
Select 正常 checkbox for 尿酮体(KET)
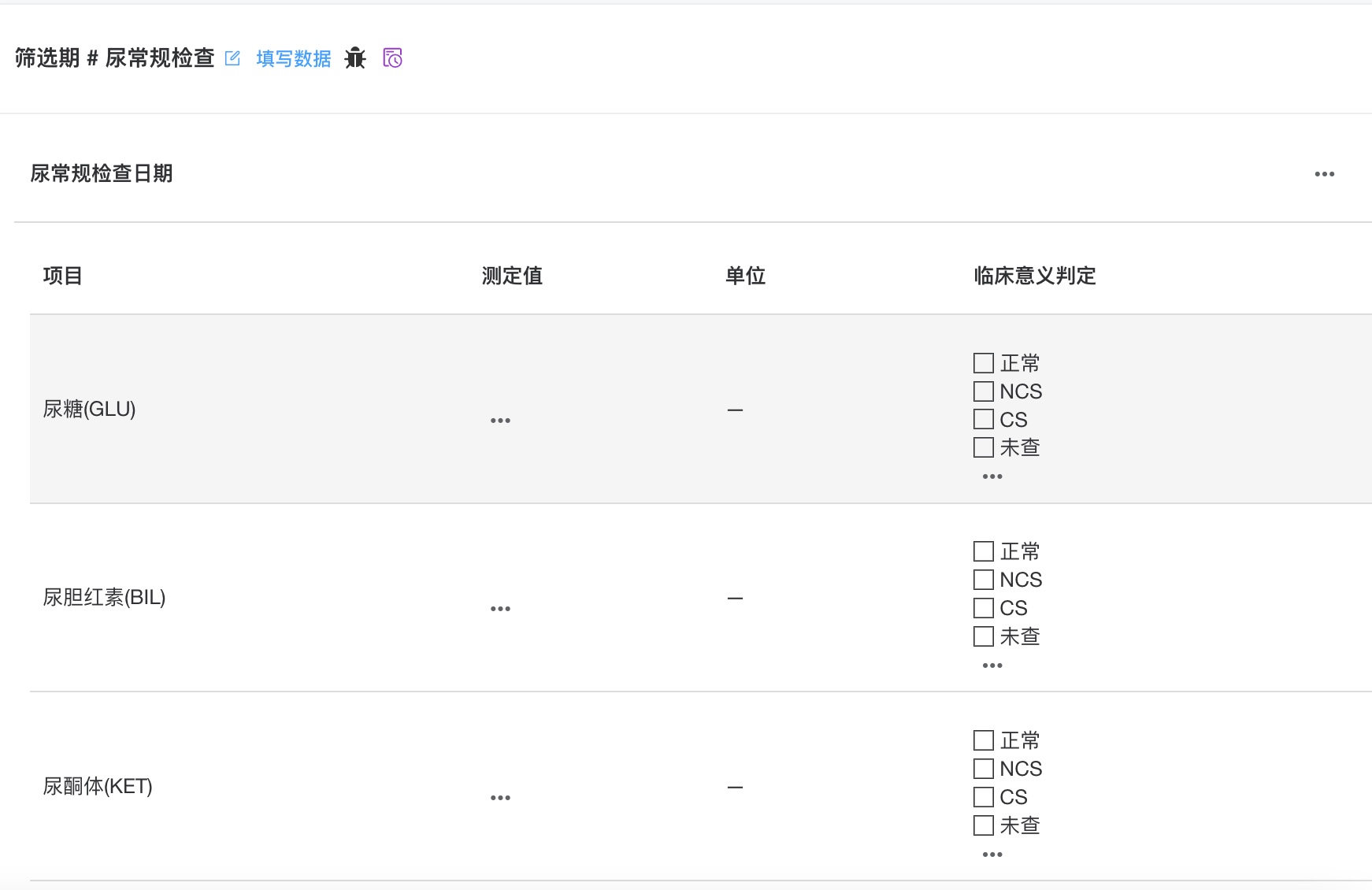(x=984, y=740)
